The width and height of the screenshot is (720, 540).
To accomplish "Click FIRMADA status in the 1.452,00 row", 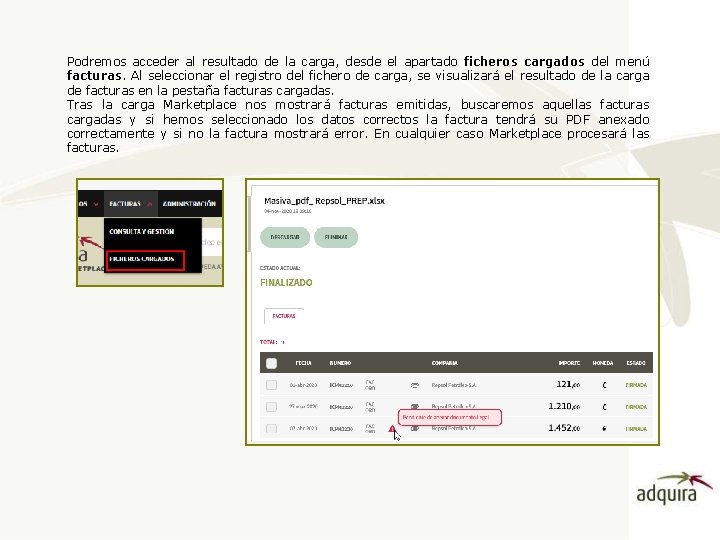I will tap(636, 429).
